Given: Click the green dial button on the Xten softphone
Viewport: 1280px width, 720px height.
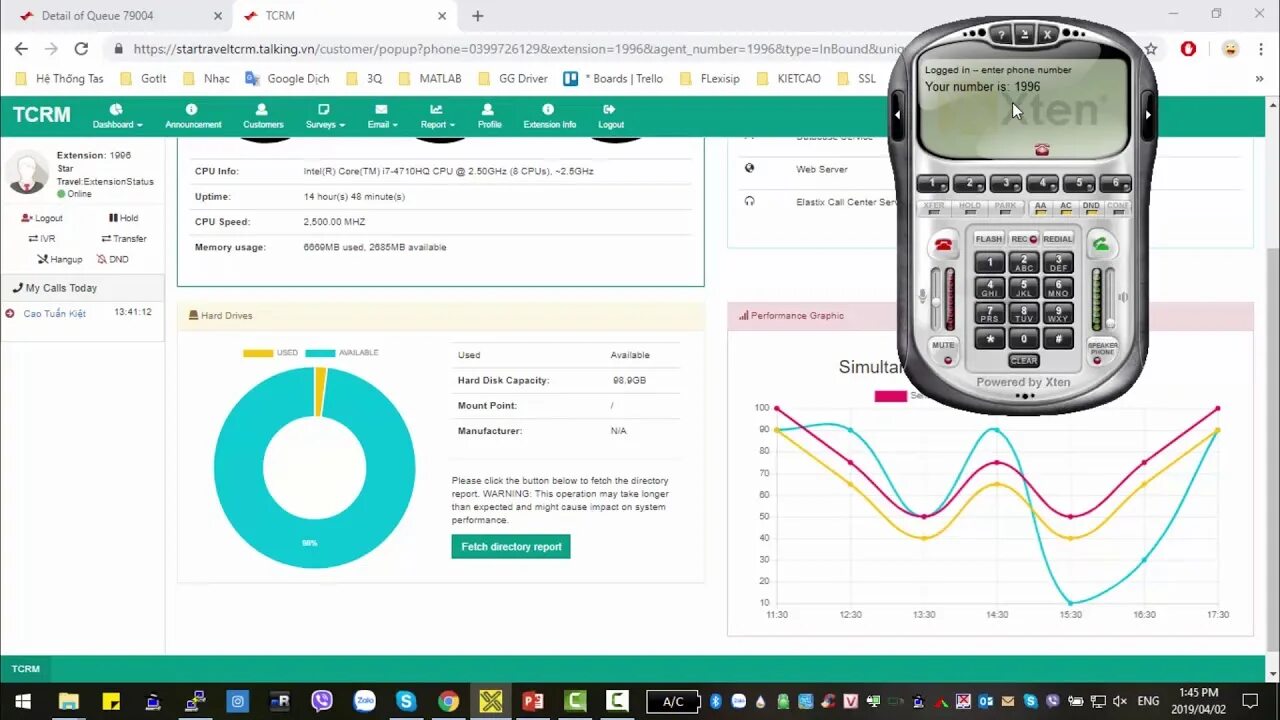Looking at the screenshot, I should coord(1101,245).
